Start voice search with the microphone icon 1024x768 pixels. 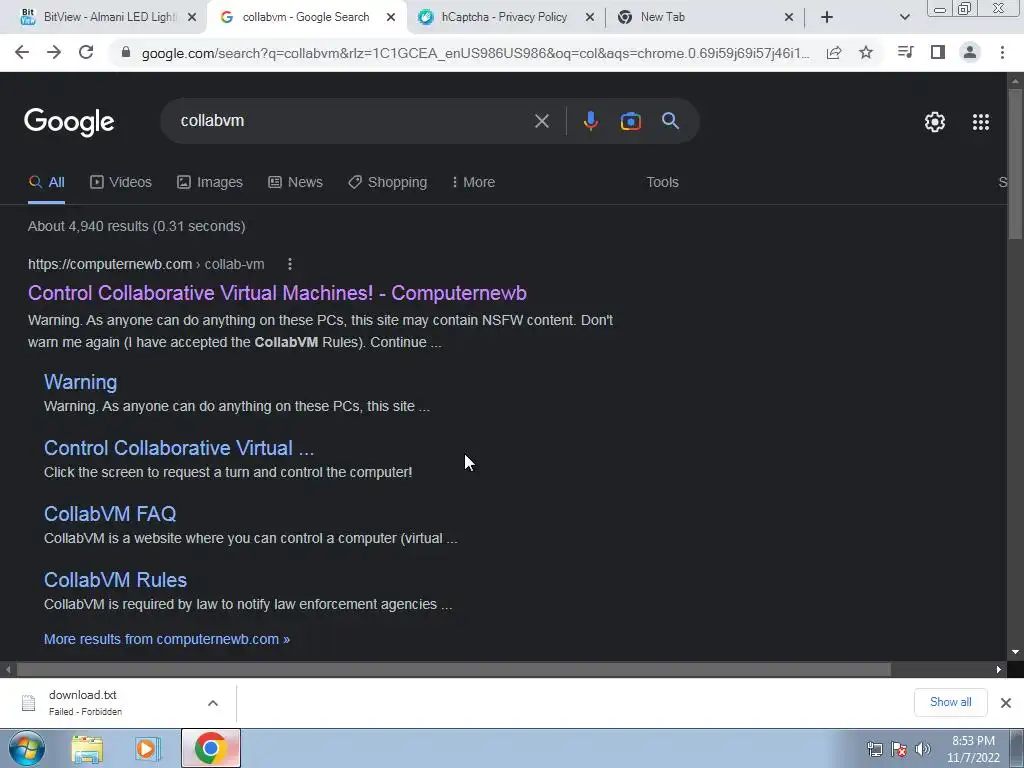tap(590, 121)
